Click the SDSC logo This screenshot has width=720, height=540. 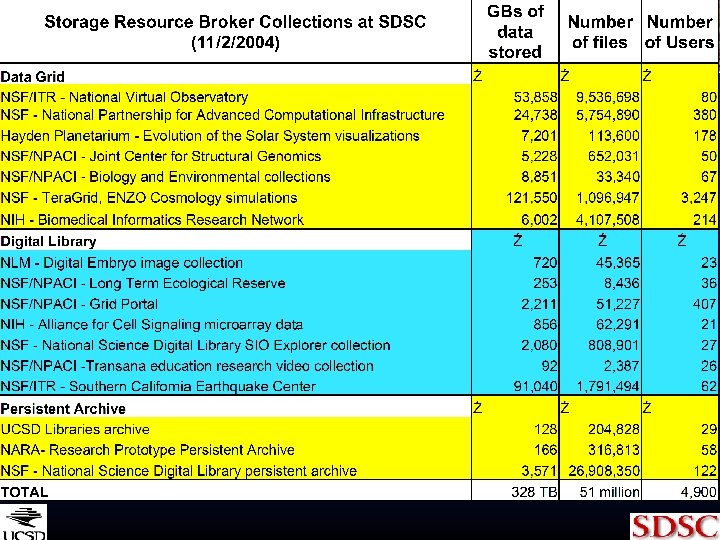tap(675, 526)
